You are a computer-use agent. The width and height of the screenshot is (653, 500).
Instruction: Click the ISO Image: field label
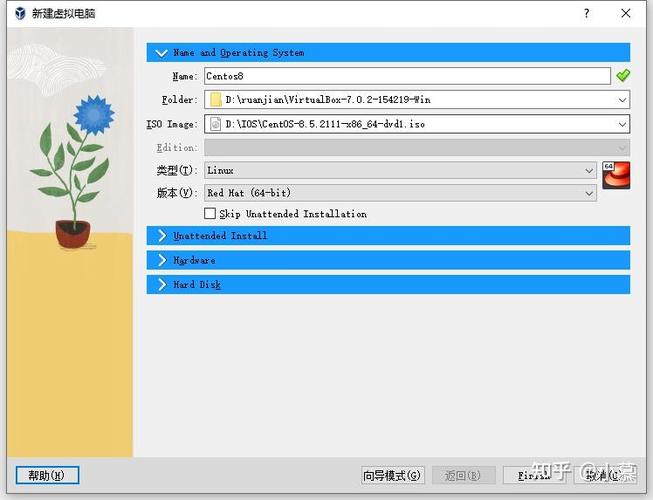[172, 124]
